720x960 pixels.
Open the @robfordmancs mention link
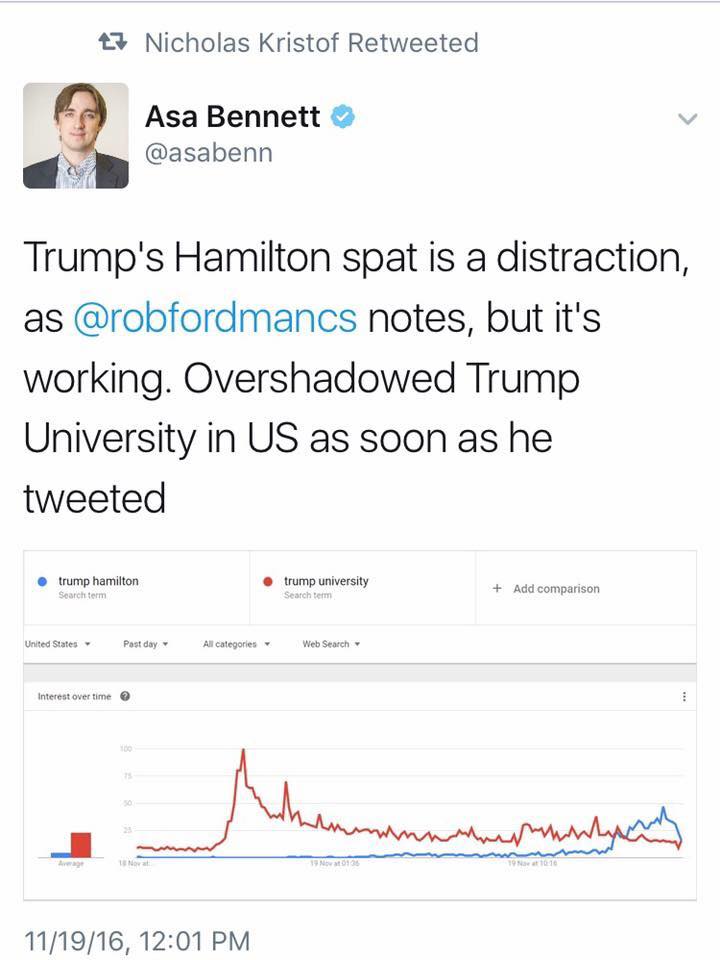coord(215,318)
